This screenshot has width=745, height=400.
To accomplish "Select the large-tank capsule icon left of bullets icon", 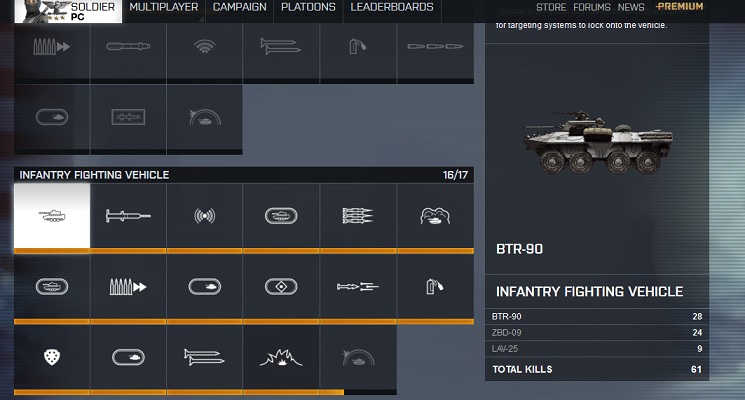I will tap(52, 287).
